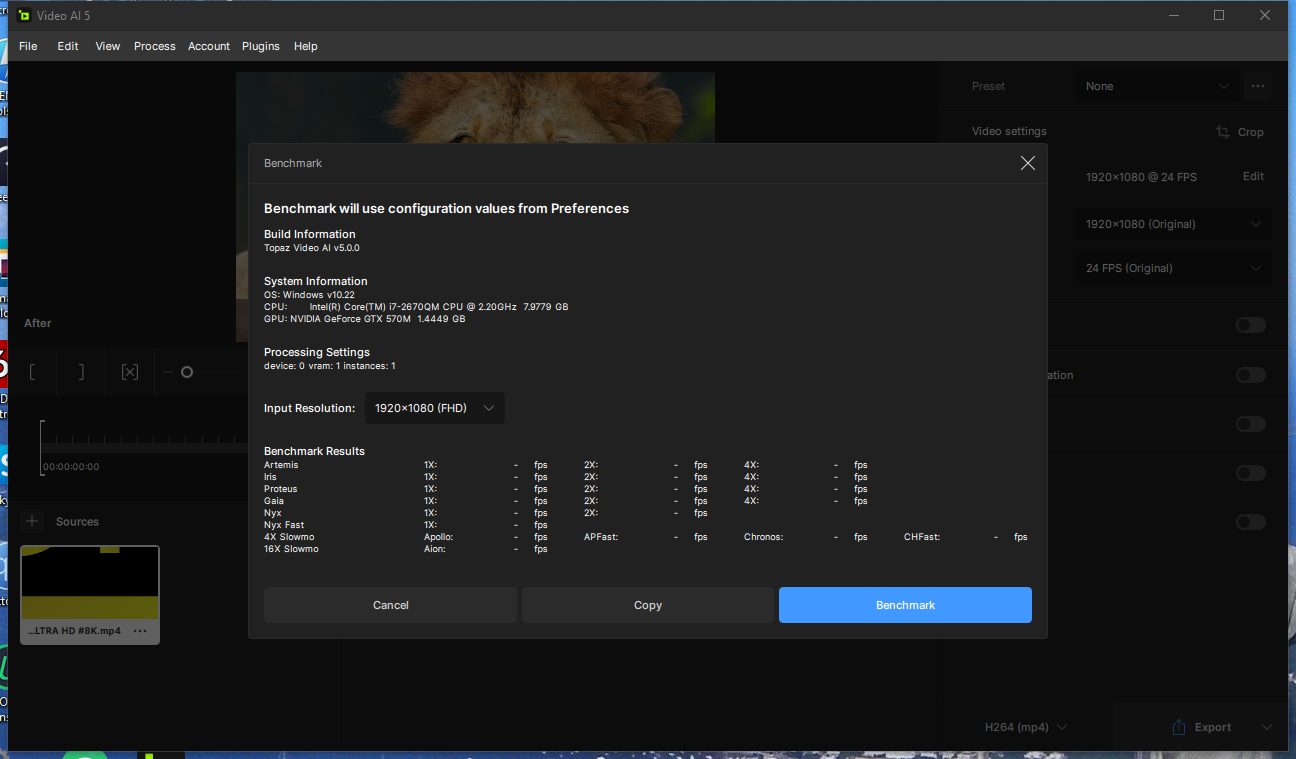Screen dimensions: 1296x759
Task: Close the Benchmark dialog with the X
Action: (x=1027, y=163)
